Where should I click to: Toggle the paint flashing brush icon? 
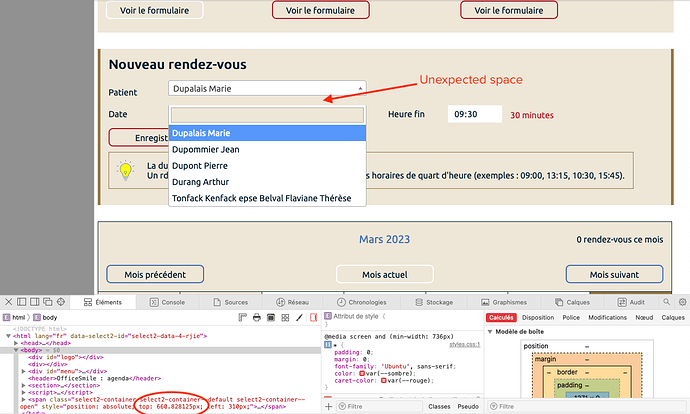(299, 317)
